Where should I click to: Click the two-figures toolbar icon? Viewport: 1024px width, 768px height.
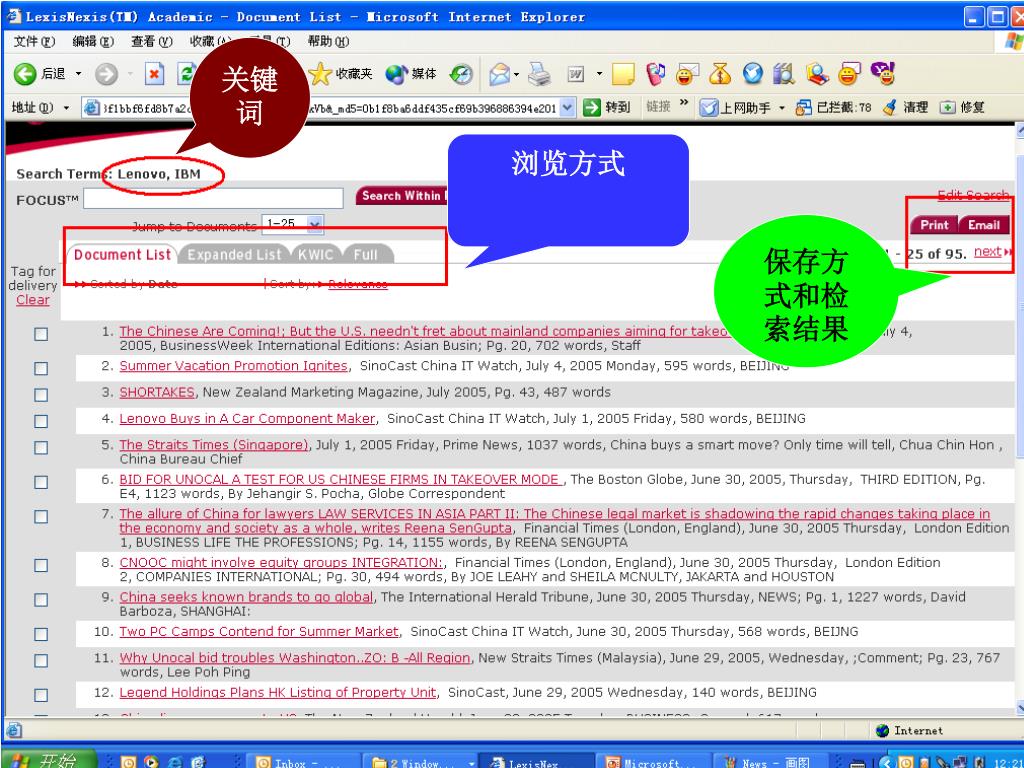click(x=784, y=74)
